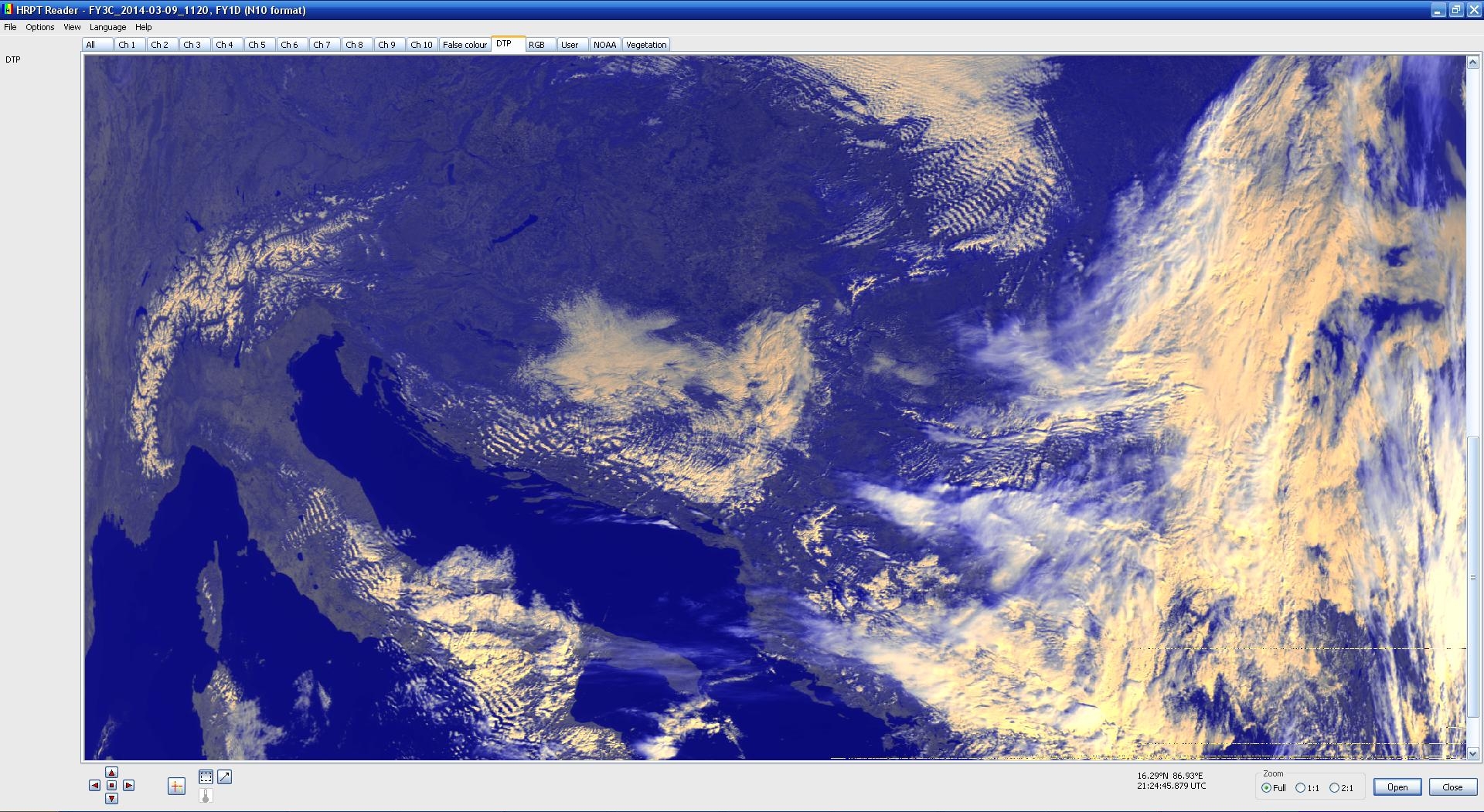Screen dimensions: 1484x812
Task: Click the 21:24:45.879 UTC time readout
Action: point(1171,786)
